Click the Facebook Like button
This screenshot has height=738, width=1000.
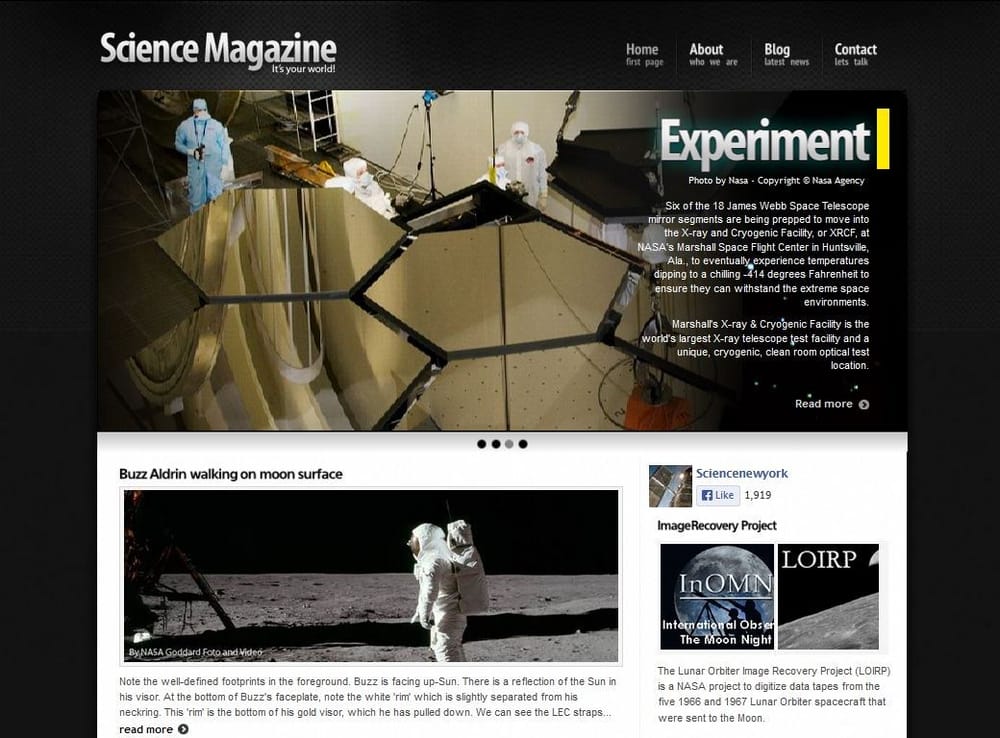(x=717, y=495)
